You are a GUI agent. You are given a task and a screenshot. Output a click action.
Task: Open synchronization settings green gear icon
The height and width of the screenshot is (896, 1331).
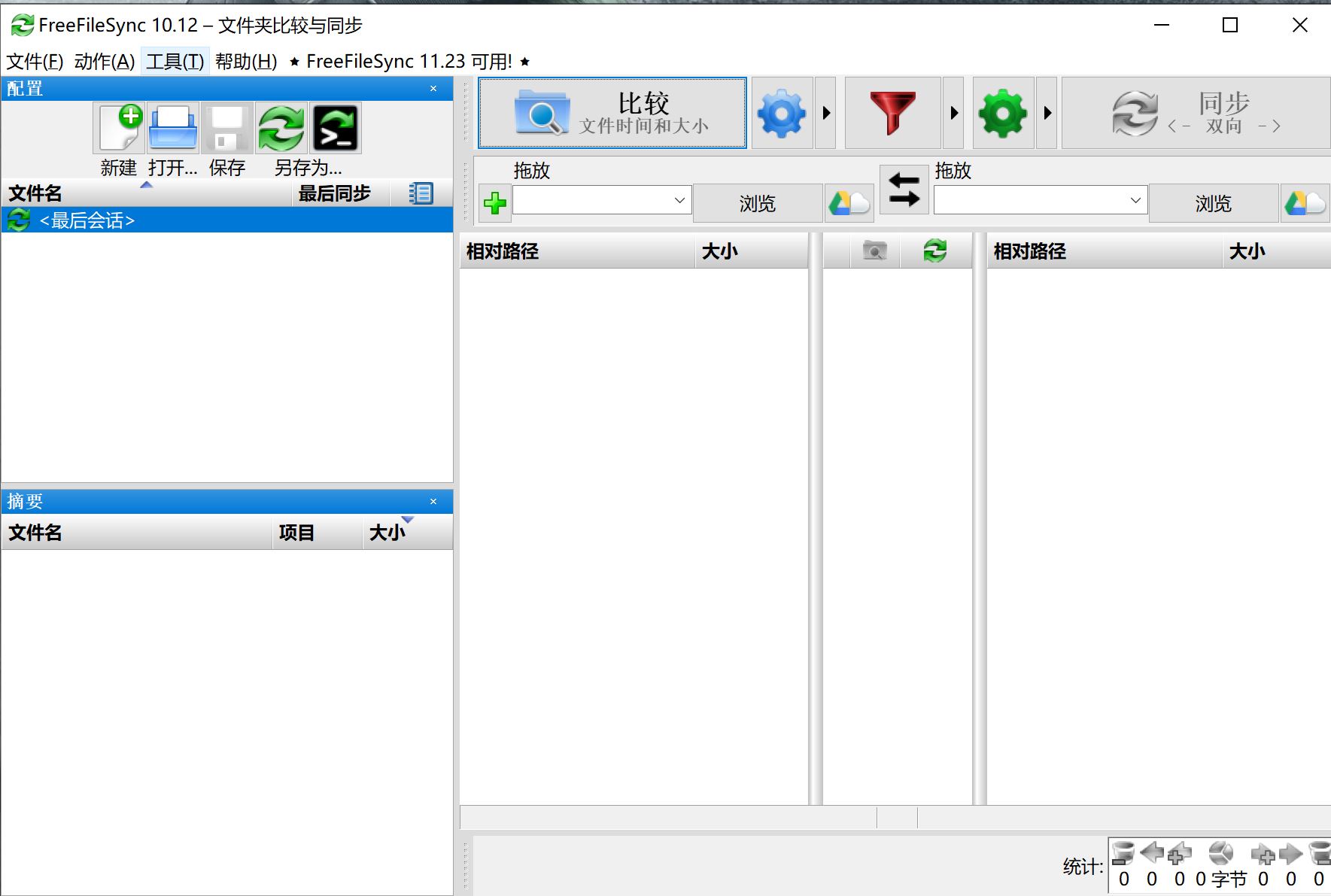pos(1002,113)
